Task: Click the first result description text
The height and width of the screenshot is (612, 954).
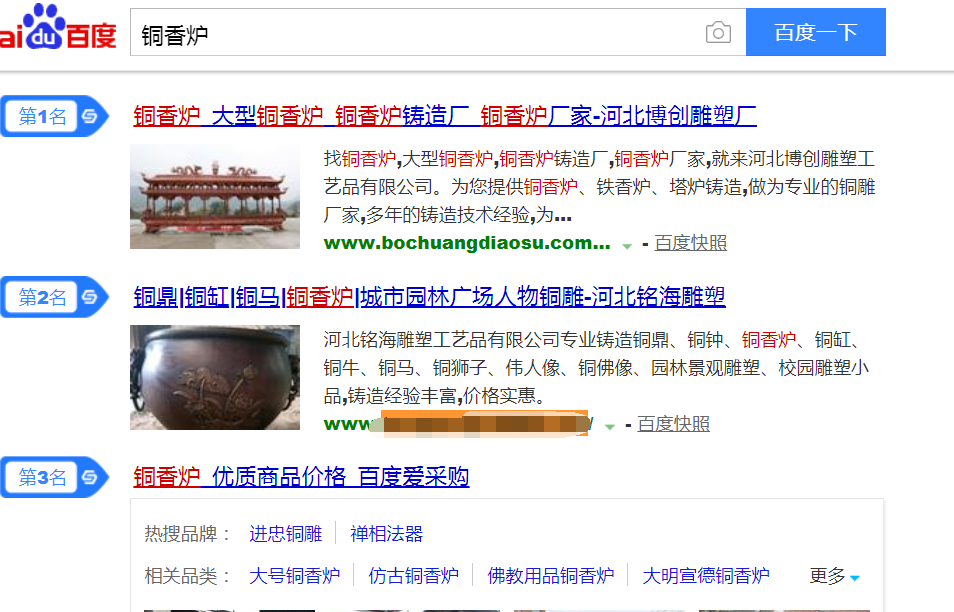Action: (599, 187)
